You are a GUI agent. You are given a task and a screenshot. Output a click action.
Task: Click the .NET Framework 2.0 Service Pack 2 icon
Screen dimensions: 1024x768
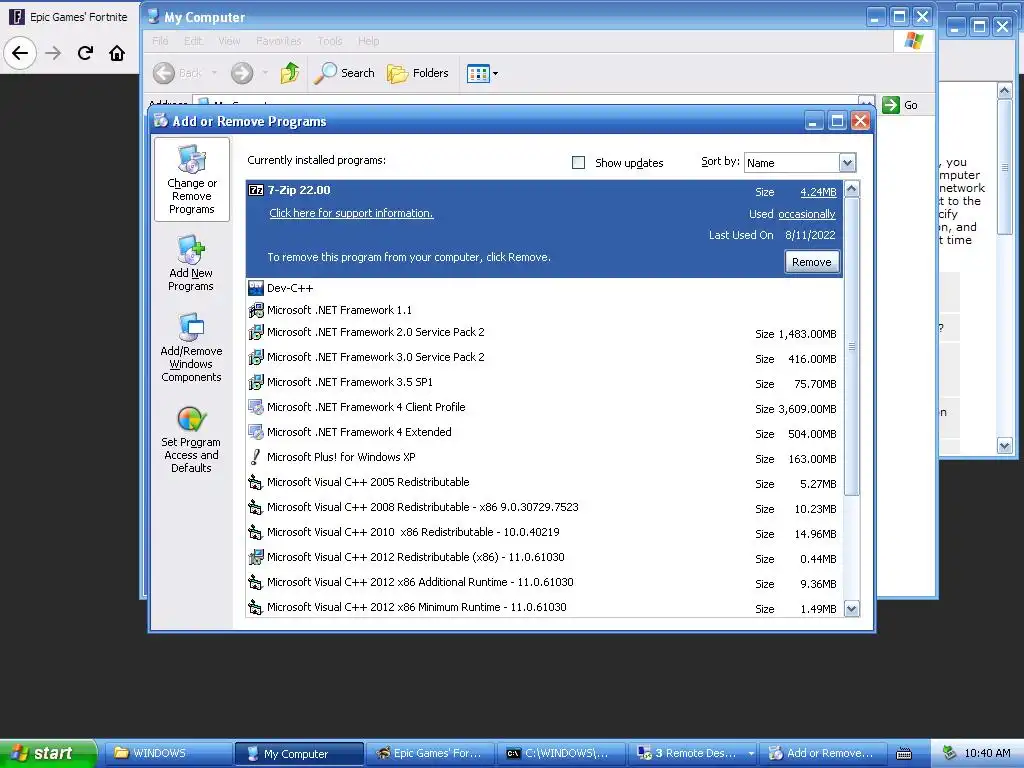[256, 332]
